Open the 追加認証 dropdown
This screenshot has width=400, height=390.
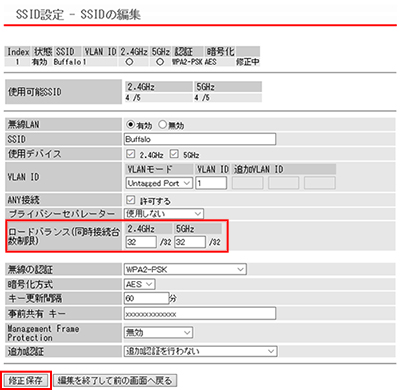click(201, 351)
